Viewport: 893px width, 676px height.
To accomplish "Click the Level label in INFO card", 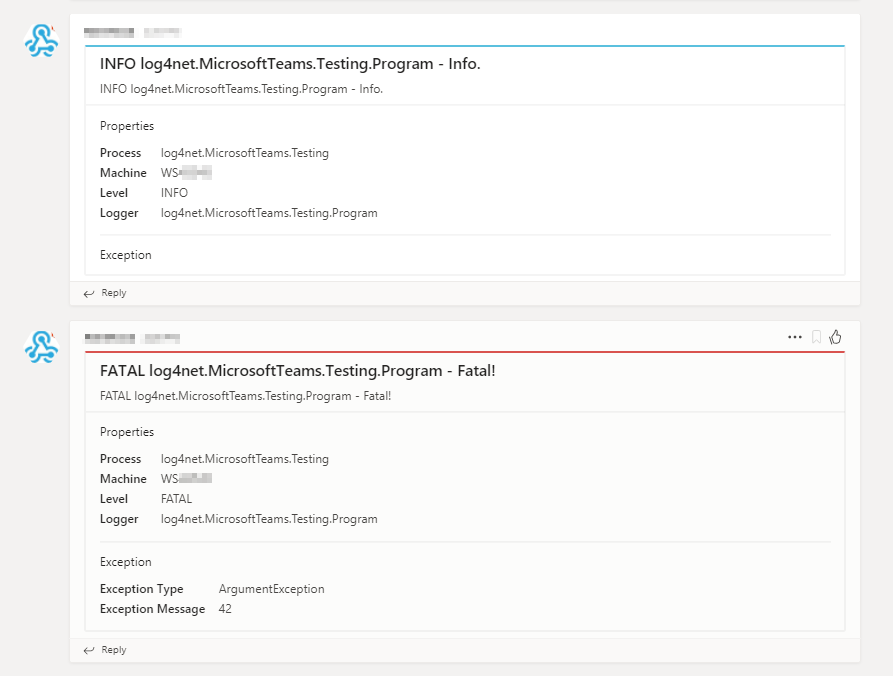I will pyautogui.click(x=113, y=192).
